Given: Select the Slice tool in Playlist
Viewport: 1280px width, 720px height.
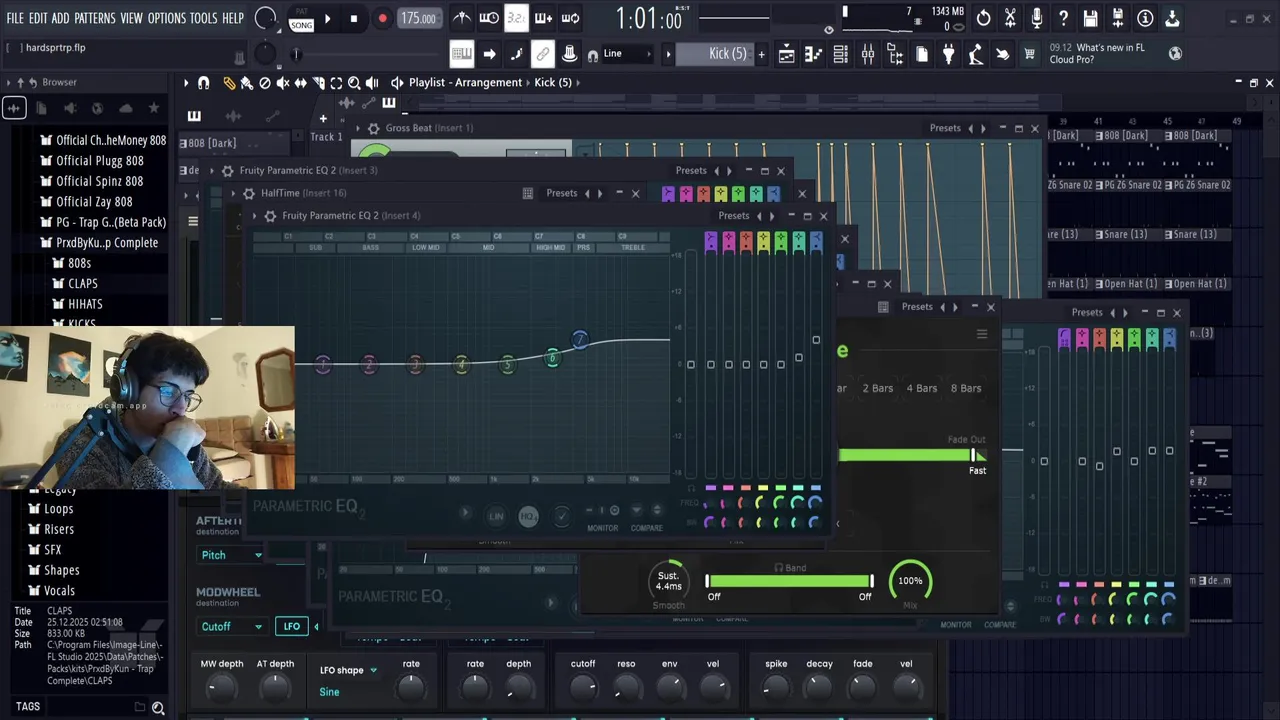Looking at the screenshot, I should [319, 83].
